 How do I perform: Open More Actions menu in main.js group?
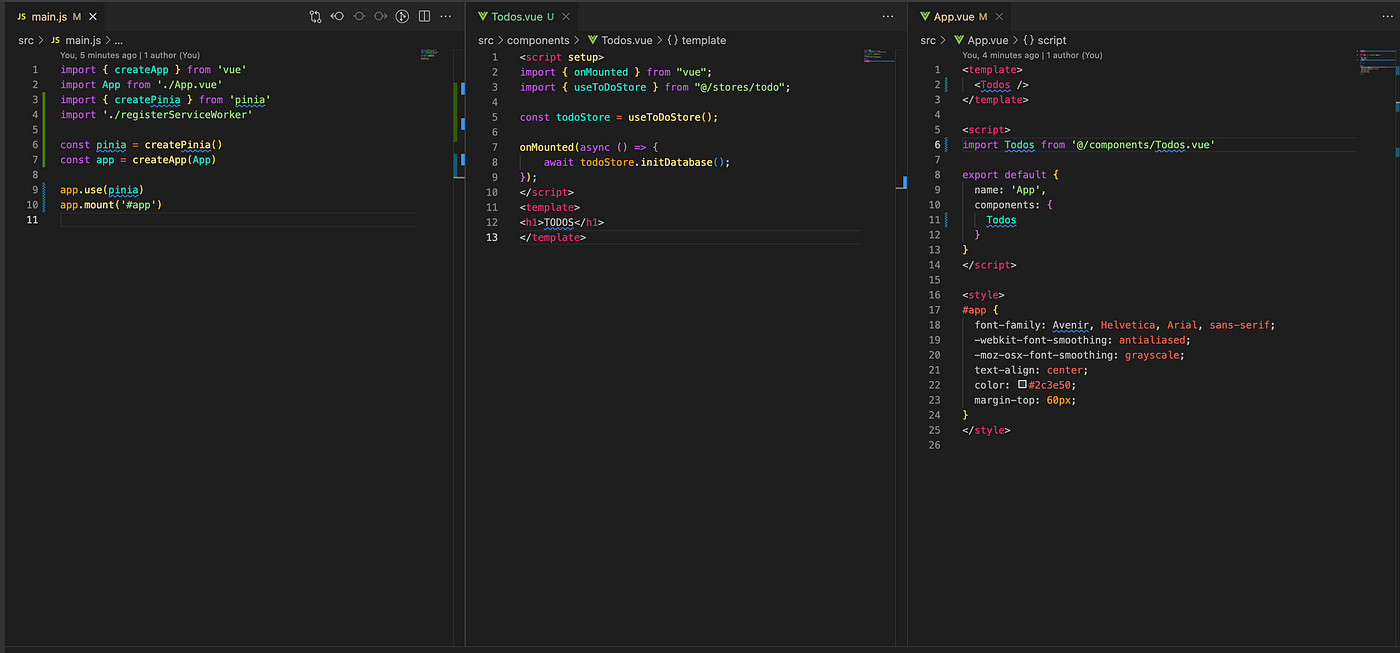[446, 17]
